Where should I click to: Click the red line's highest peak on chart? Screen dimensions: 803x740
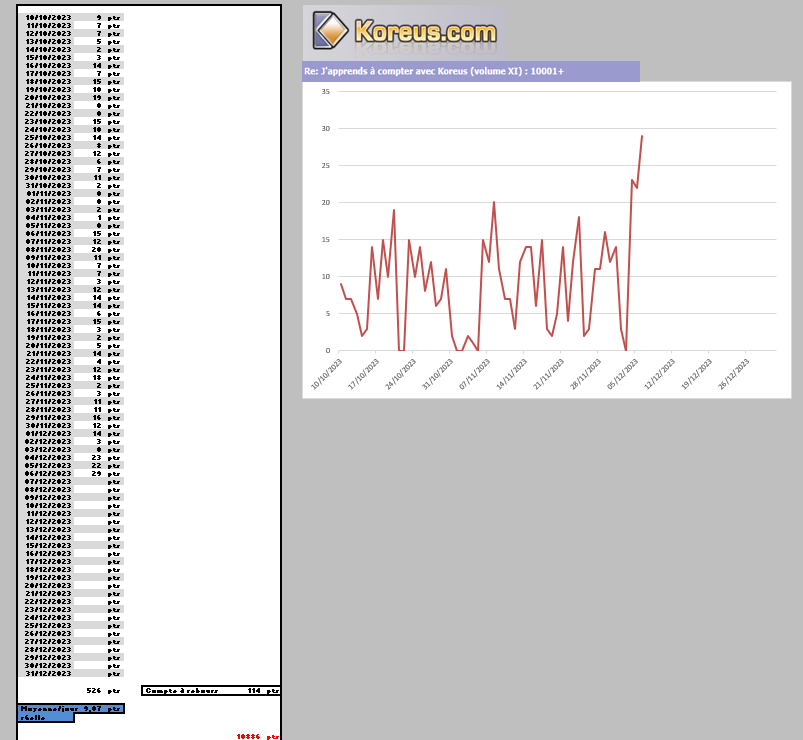click(641, 136)
